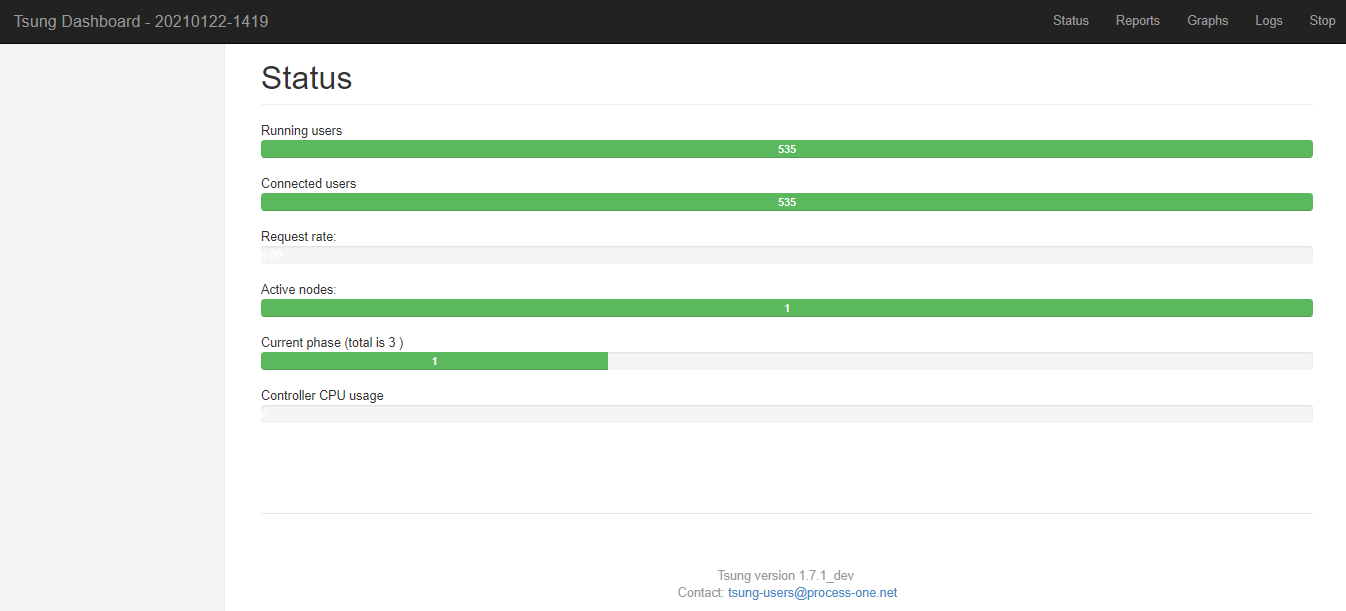
Task: Click the "Connected users" text label
Action: coord(308,183)
